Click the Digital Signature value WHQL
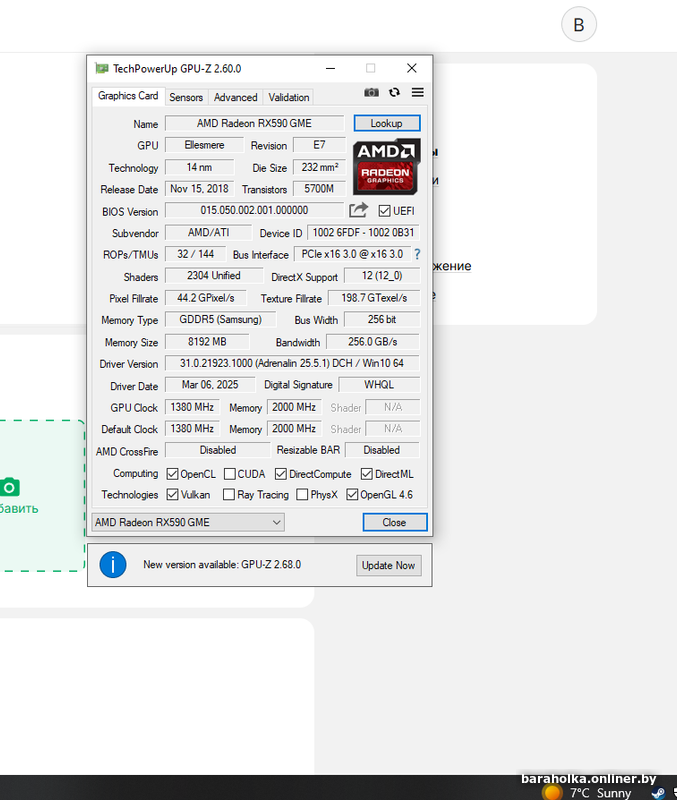 click(379, 385)
